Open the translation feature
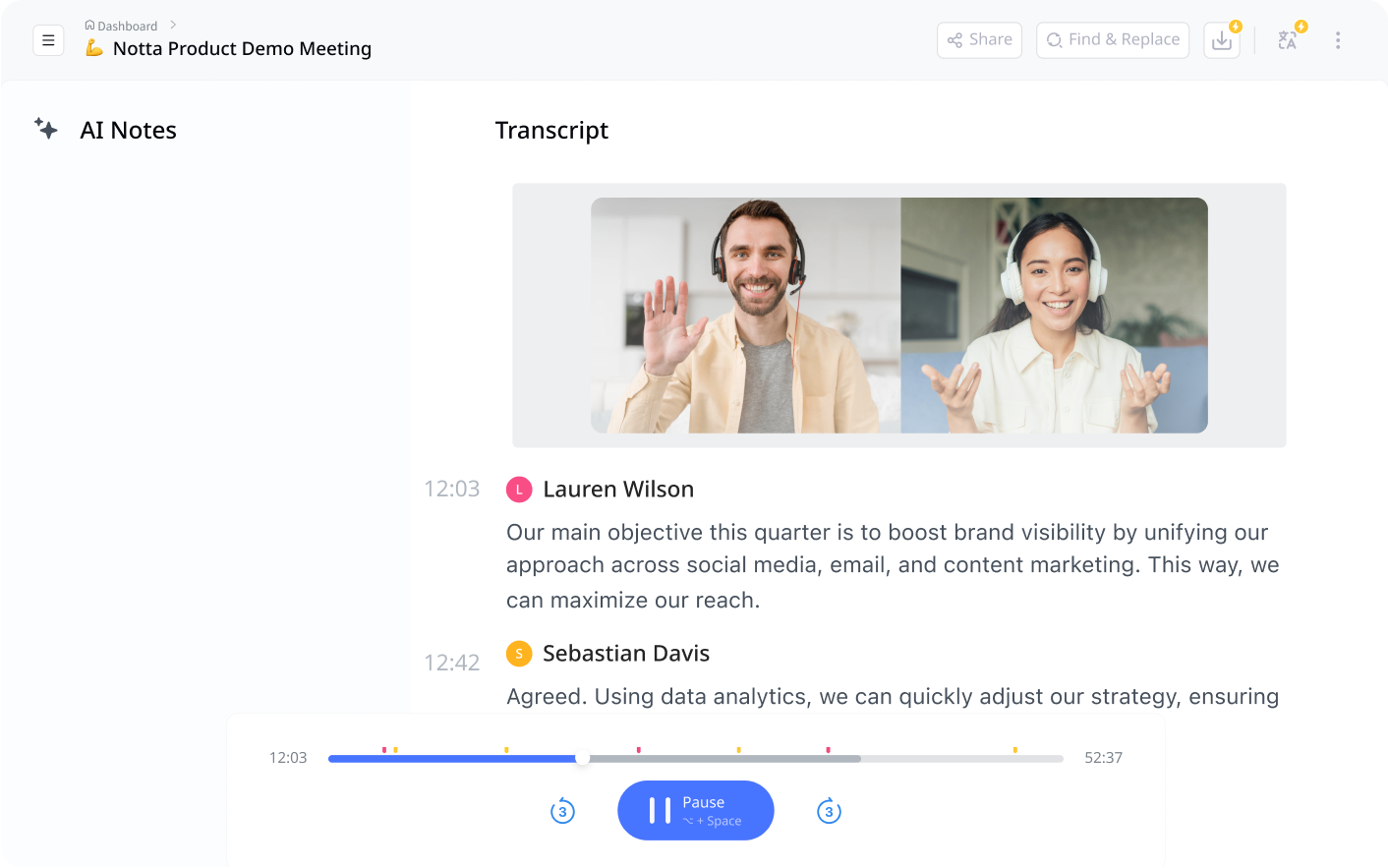This screenshot has width=1388, height=868. pyautogui.click(x=1287, y=39)
